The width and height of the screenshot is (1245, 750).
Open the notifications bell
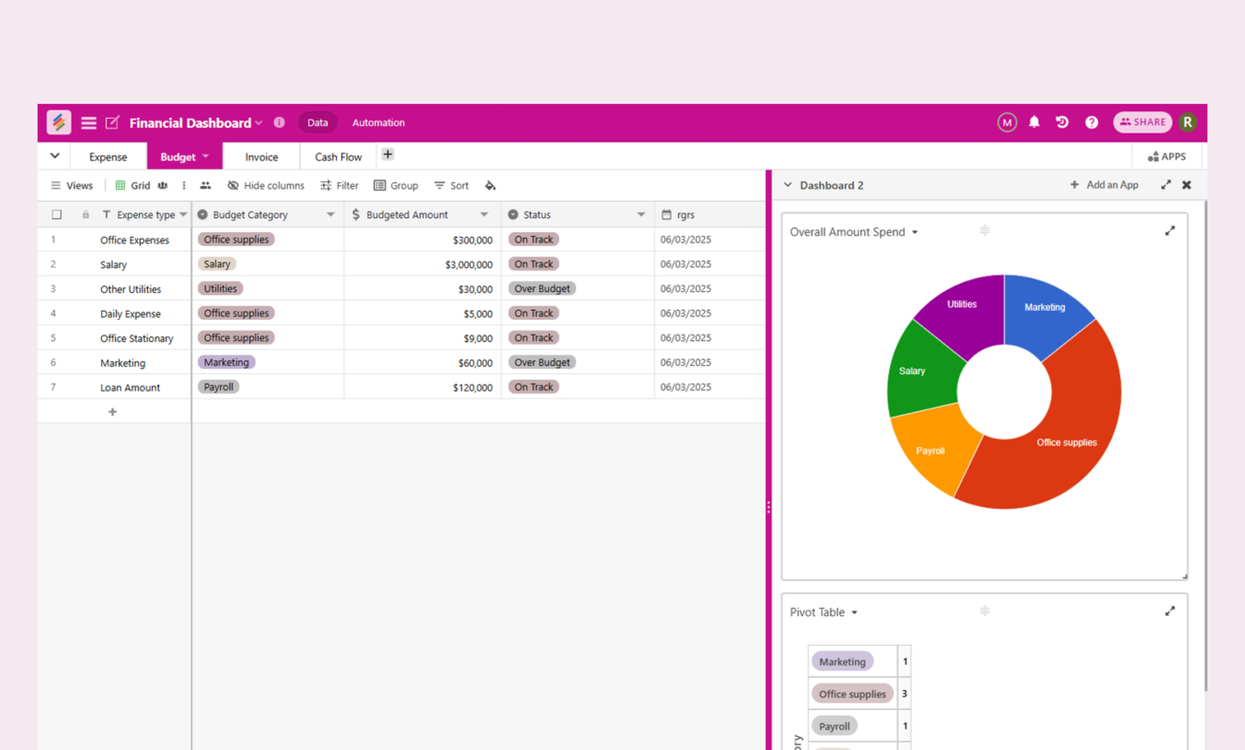[x=1034, y=122]
